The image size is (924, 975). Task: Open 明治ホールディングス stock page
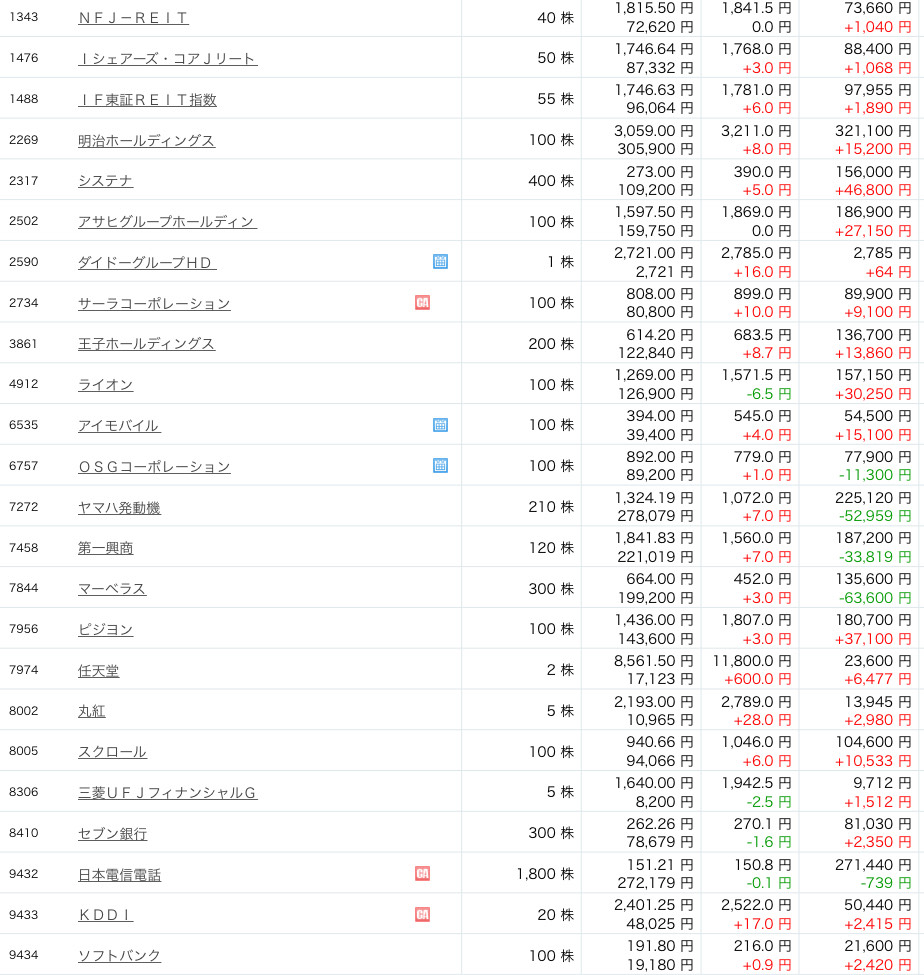click(146, 141)
